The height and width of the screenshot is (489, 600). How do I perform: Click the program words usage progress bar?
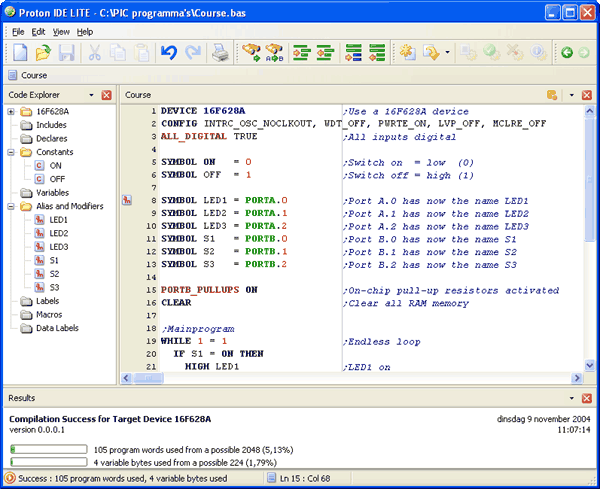point(49,449)
